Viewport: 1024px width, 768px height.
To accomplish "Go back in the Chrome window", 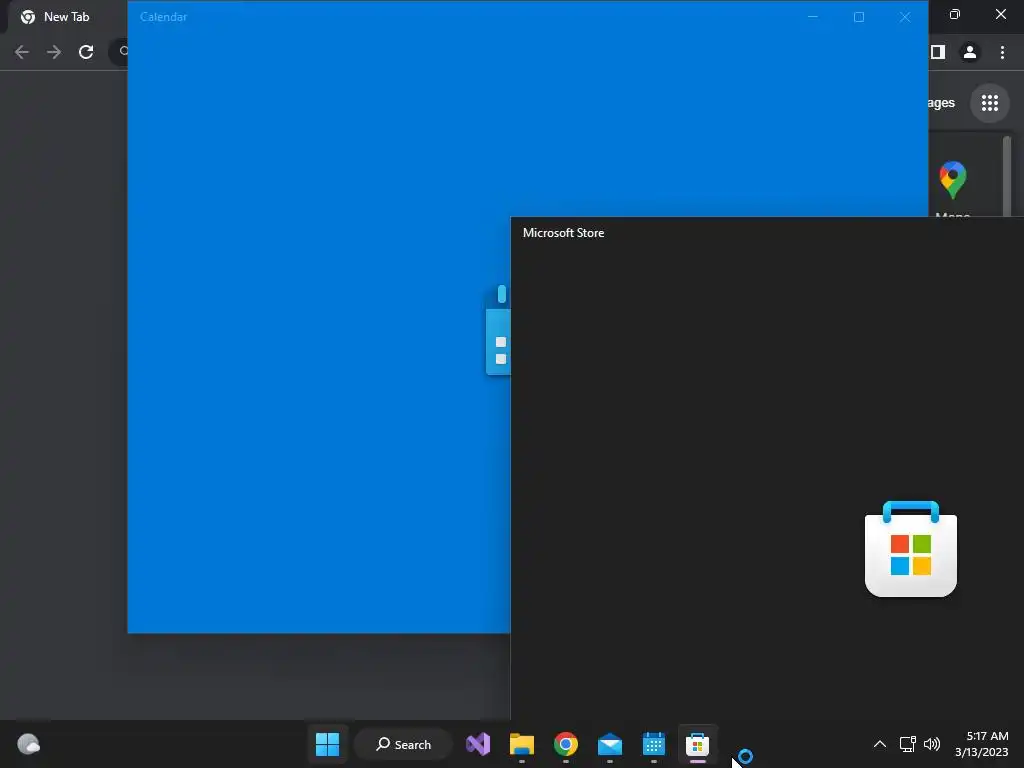I will [x=22, y=52].
